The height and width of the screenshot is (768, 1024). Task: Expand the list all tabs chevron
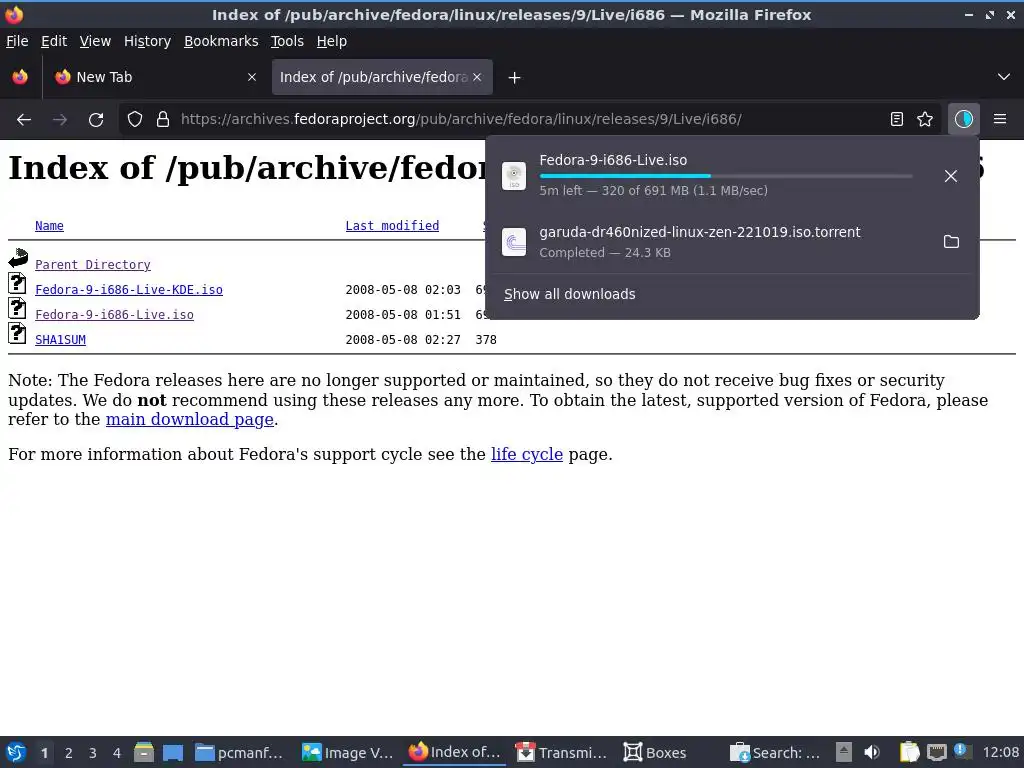(x=1004, y=77)
